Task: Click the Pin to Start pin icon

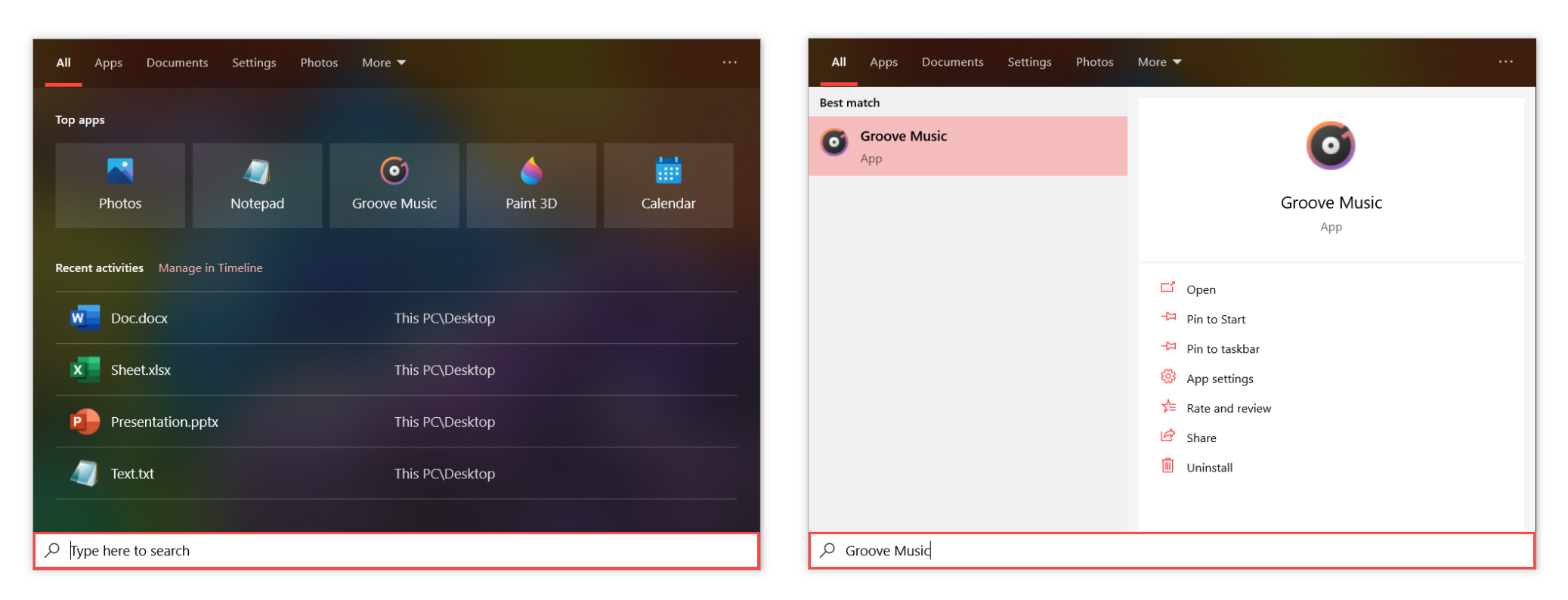Action: [x=1168, y=317]
